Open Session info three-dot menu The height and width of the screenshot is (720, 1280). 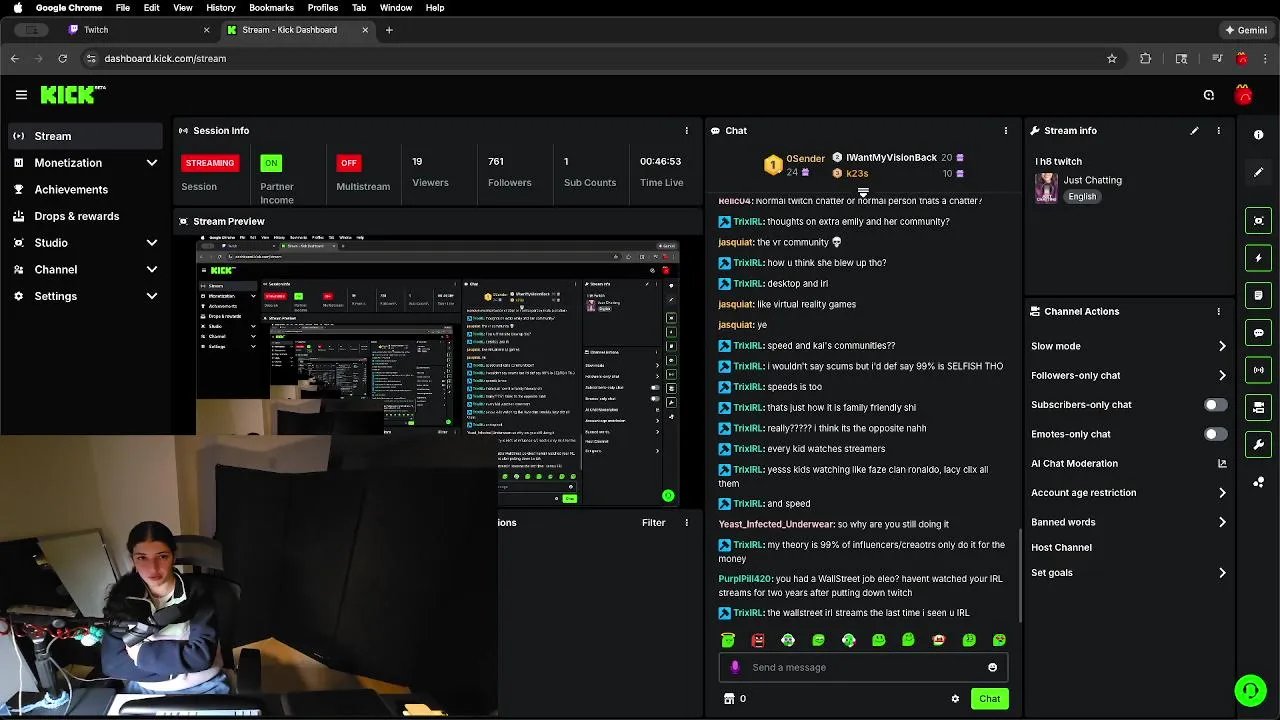[686, 131]
